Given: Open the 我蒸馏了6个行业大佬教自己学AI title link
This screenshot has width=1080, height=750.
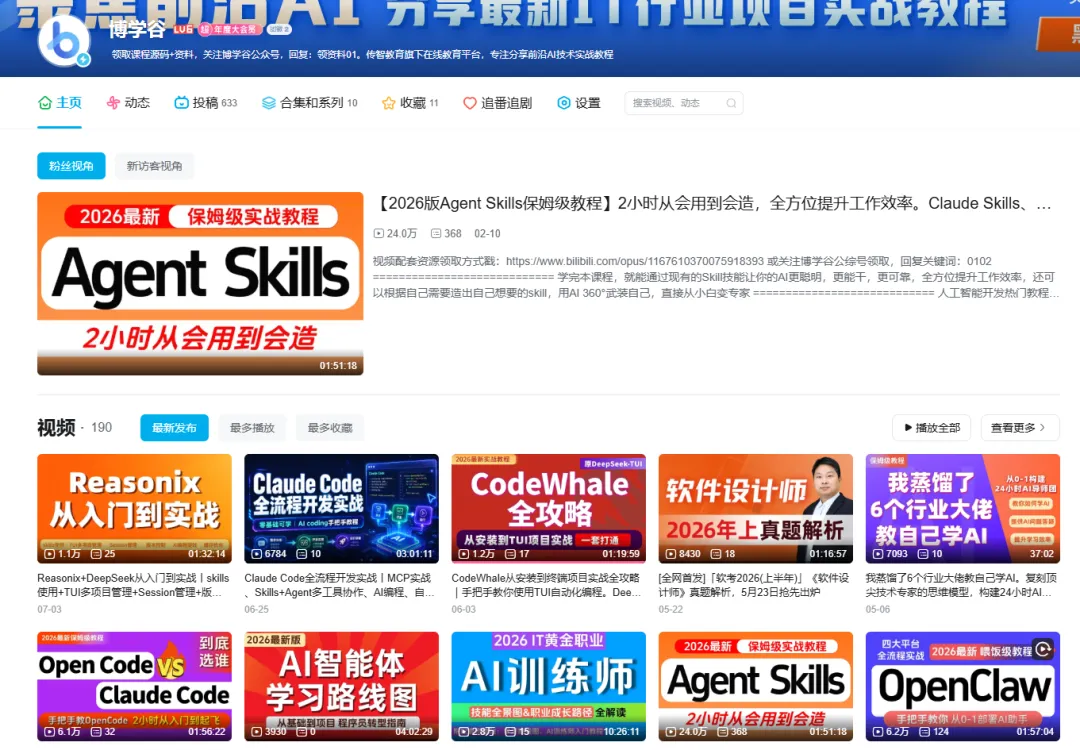Looking at the screenshot, I should click(x=961, y=585).
